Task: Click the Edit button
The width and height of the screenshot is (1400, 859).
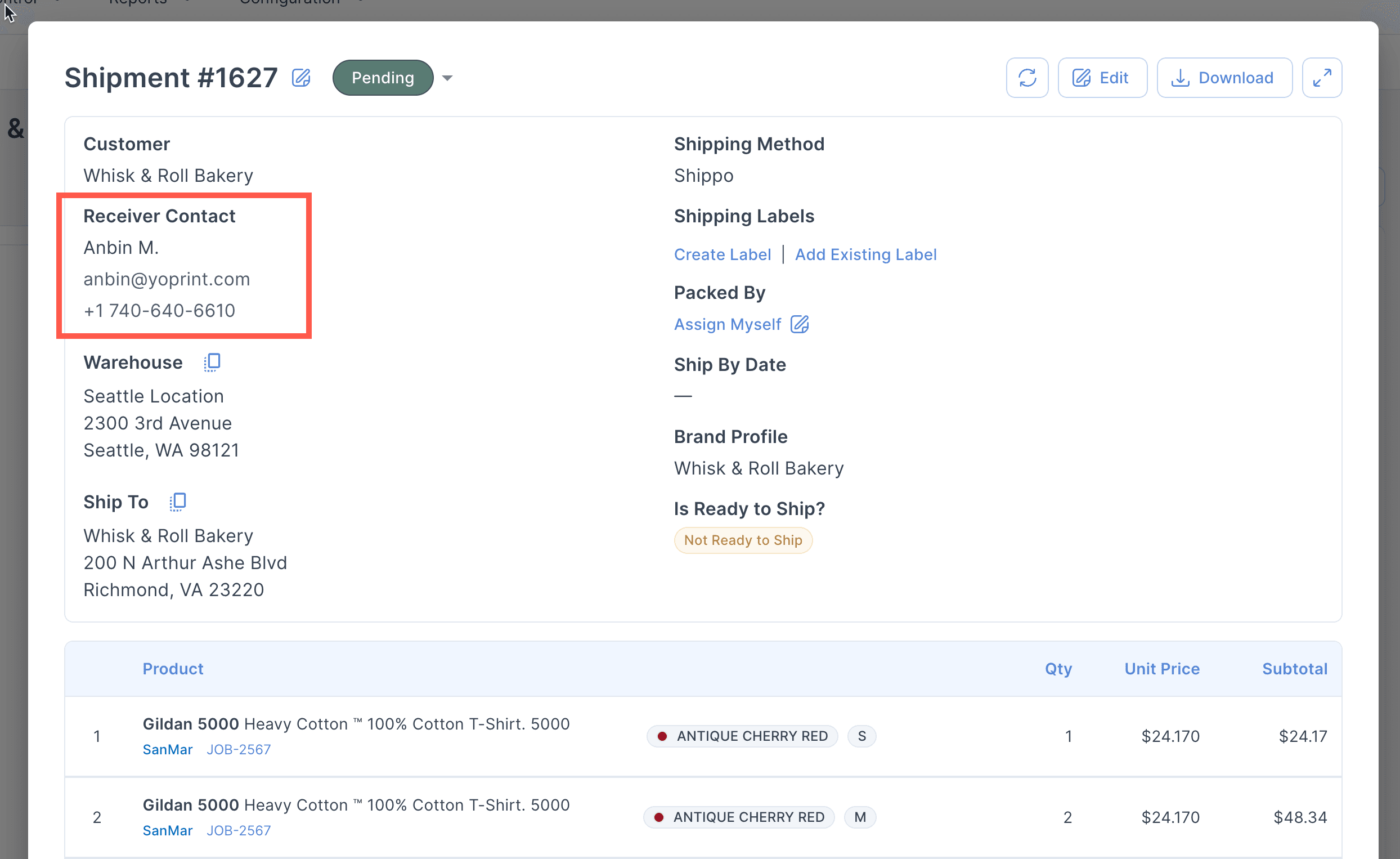Action: pyautogui.click(x=1102, y=78)
